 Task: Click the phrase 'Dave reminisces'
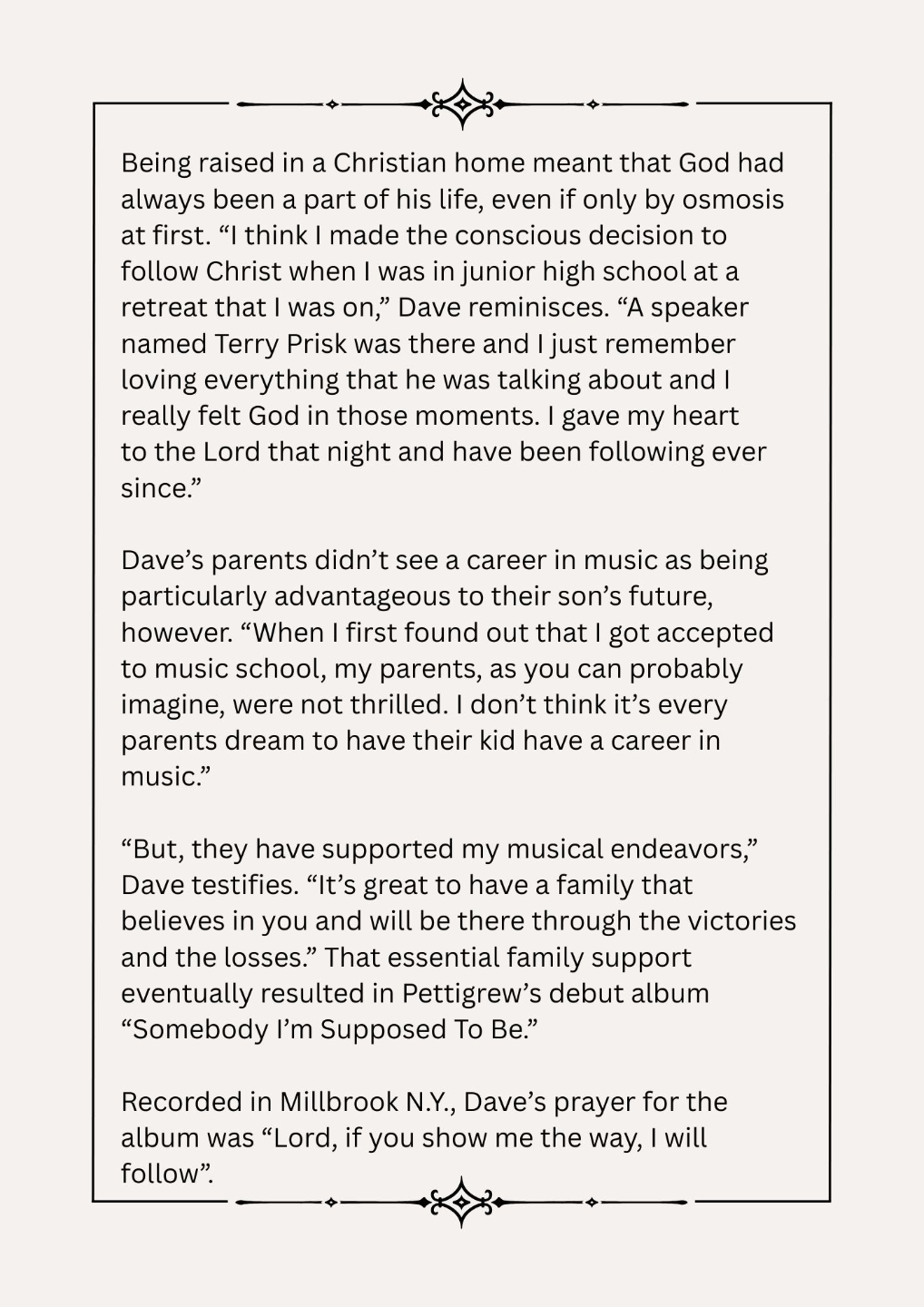[502, 308]
